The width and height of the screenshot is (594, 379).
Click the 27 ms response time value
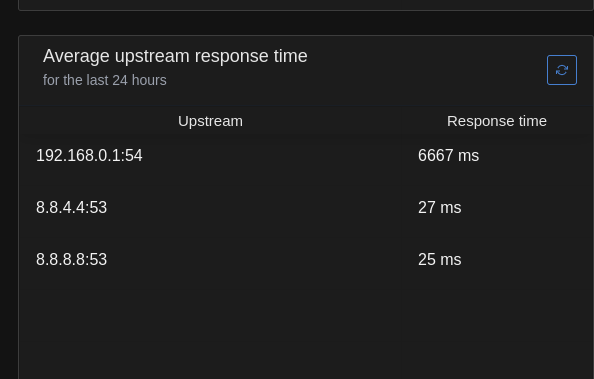439,208
